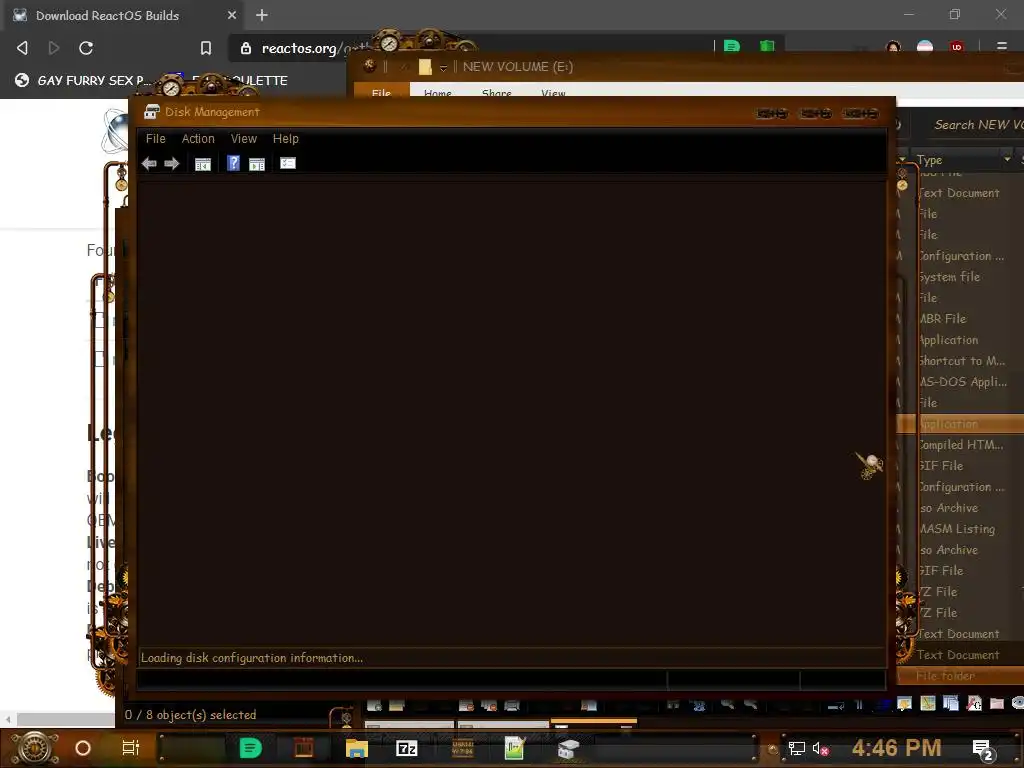Open Settings icon in Disk Management toolbar
The width and height of the screenshot is (1024, 768).
pyautogui.click(x=288, y=163)
